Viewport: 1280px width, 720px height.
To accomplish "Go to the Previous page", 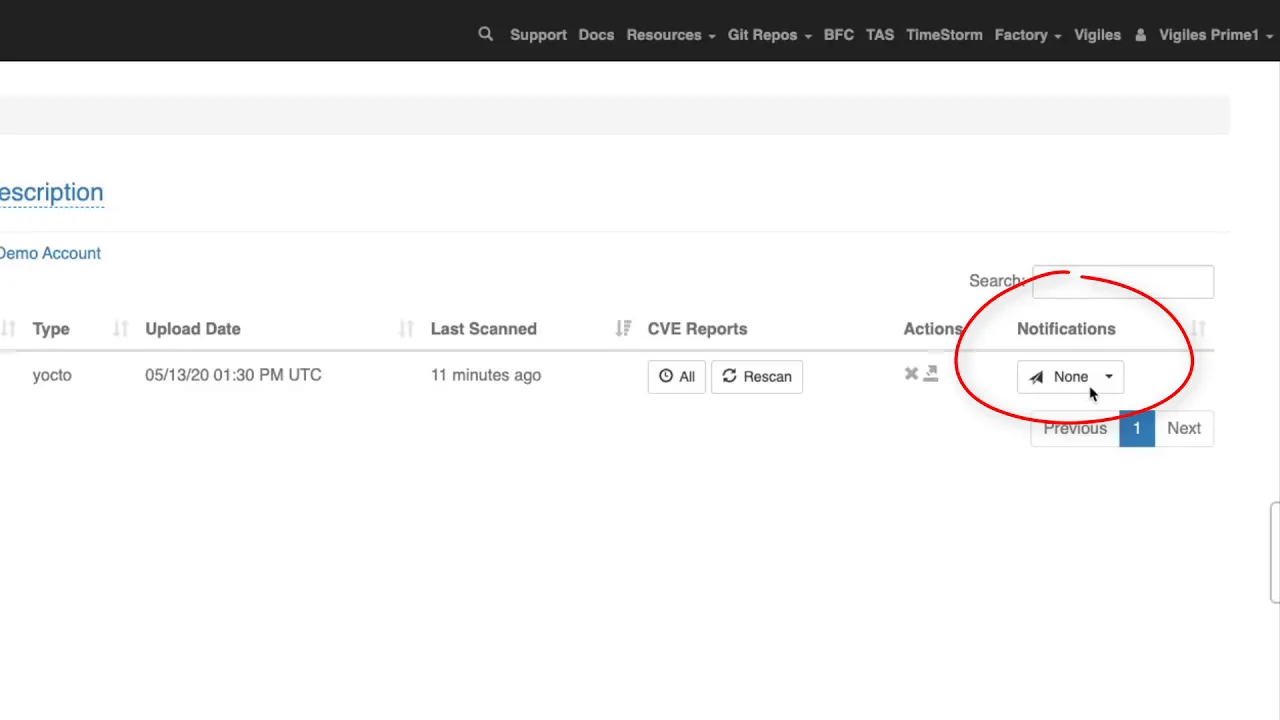I will point(1075,428).
